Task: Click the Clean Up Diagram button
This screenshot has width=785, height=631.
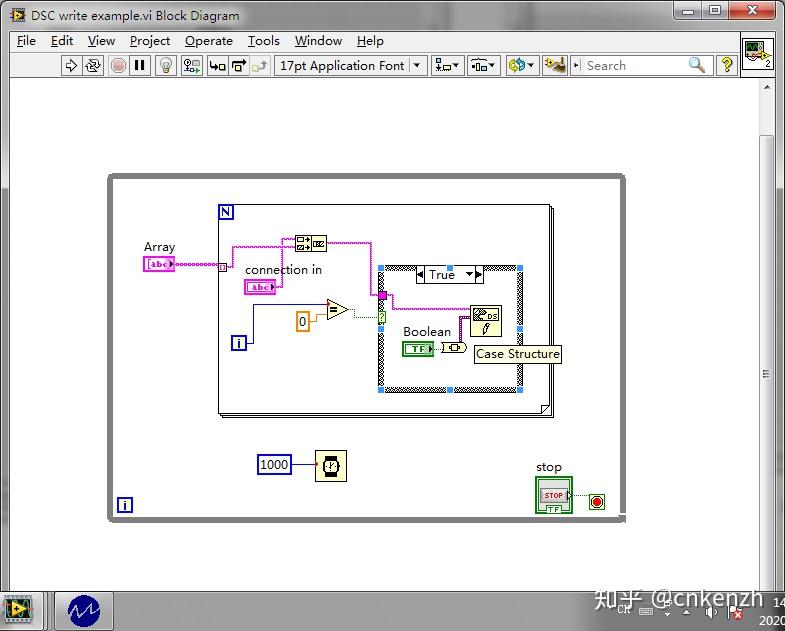Action: pos(555,66)
